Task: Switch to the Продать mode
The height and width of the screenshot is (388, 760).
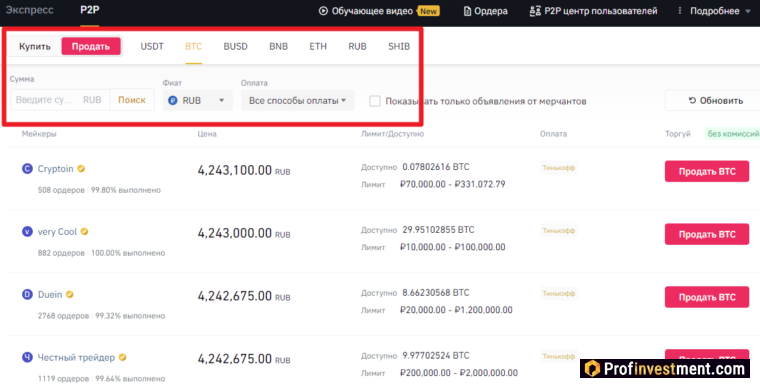Action: coord(91,47)
